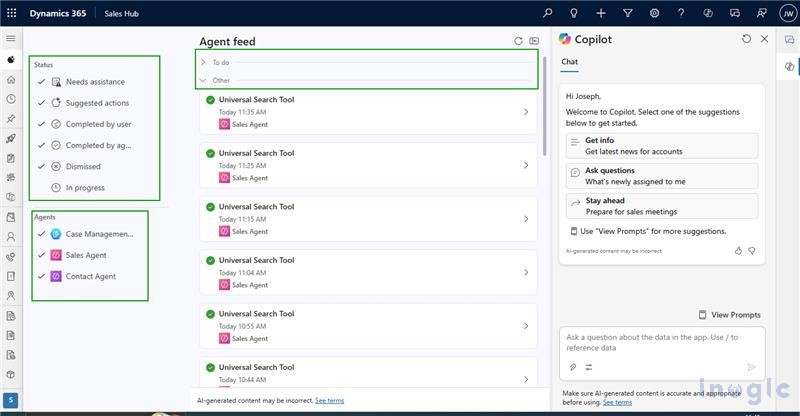
Task: Open chevron for 11:04 AM Universal Search Tool
Action: tap(526, 273)
